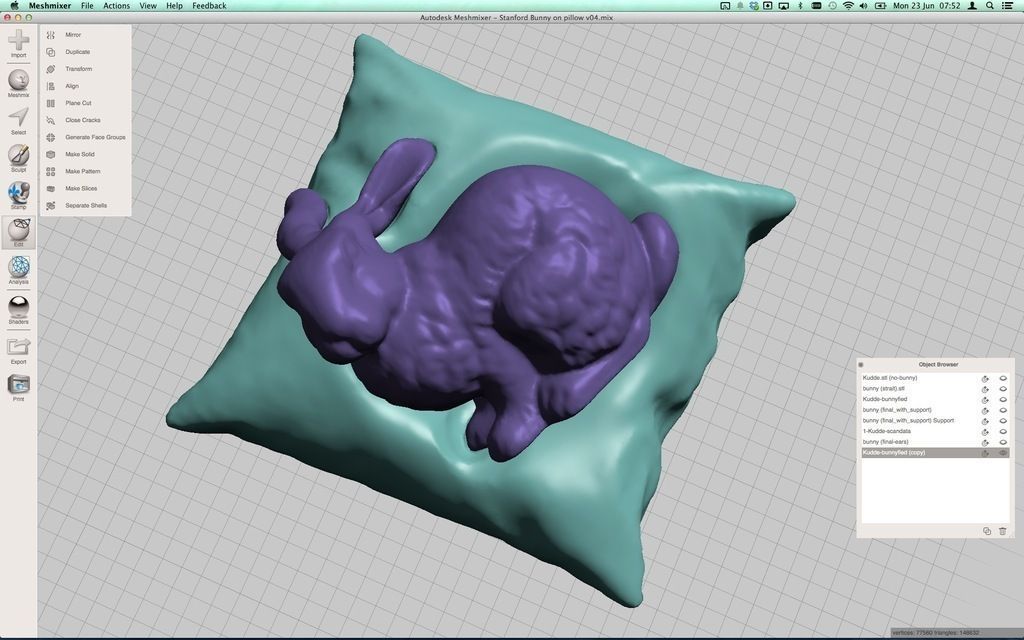Click target icon beside Kudde.stl (no-bunny)
The image size is (1024, 640).
pos(985,378)
